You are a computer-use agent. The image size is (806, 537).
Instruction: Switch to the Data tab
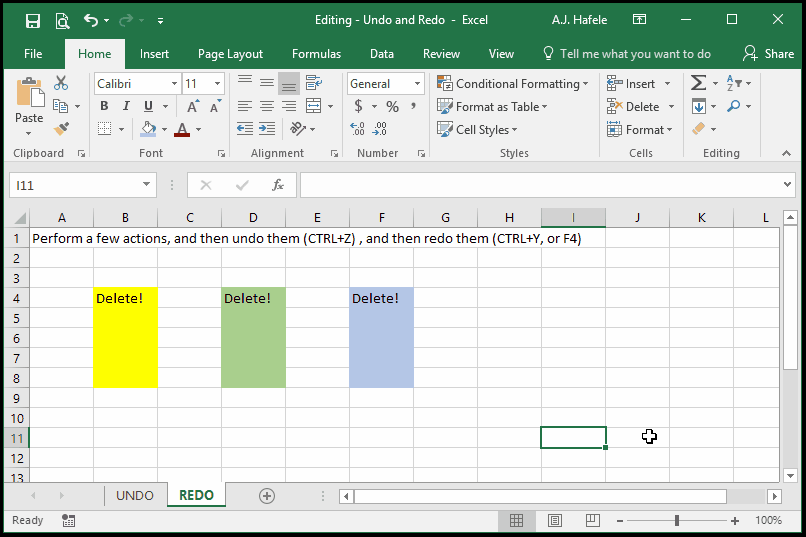coord(382,54)
